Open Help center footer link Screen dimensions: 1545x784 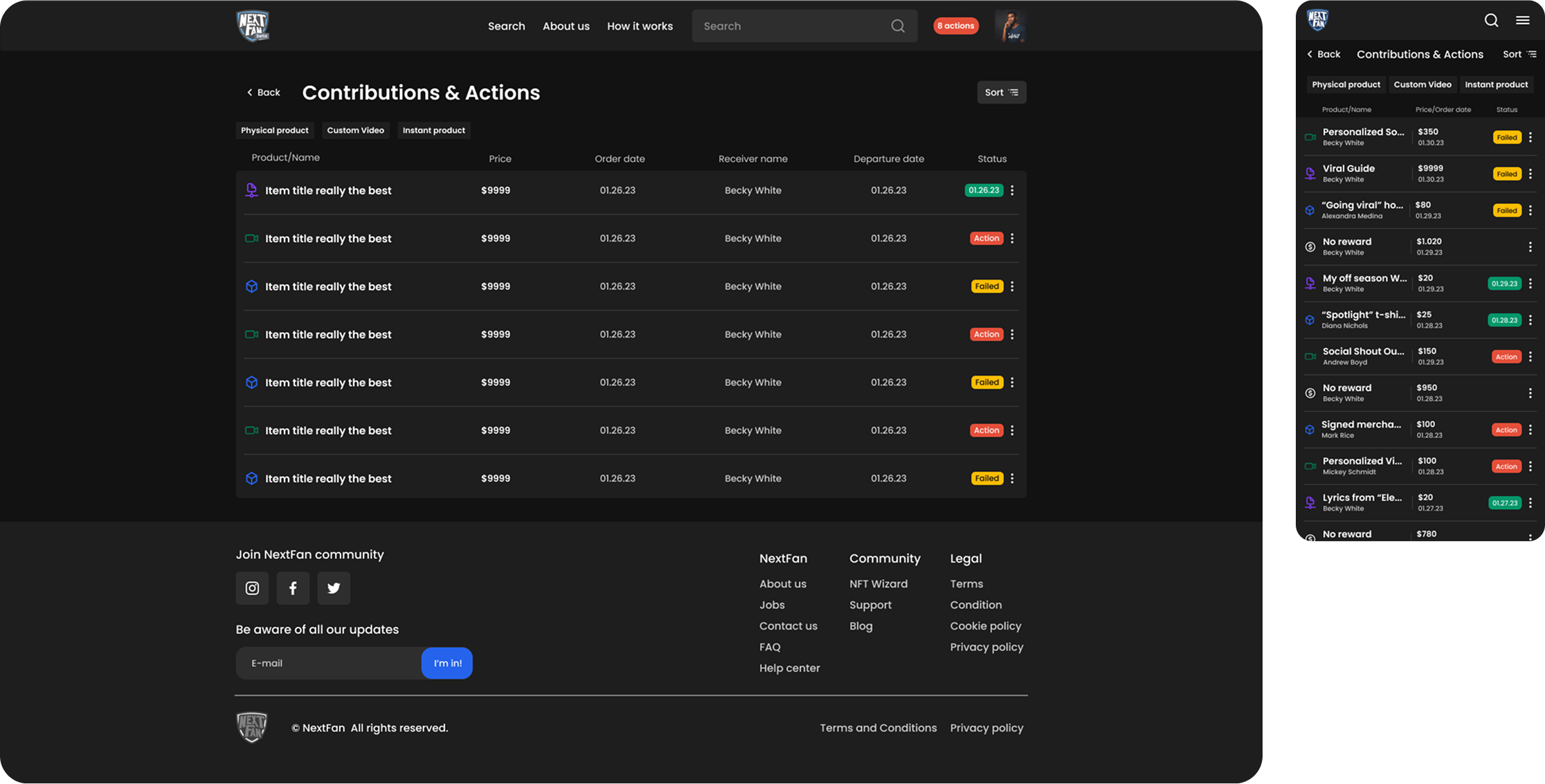coord(789,668)
